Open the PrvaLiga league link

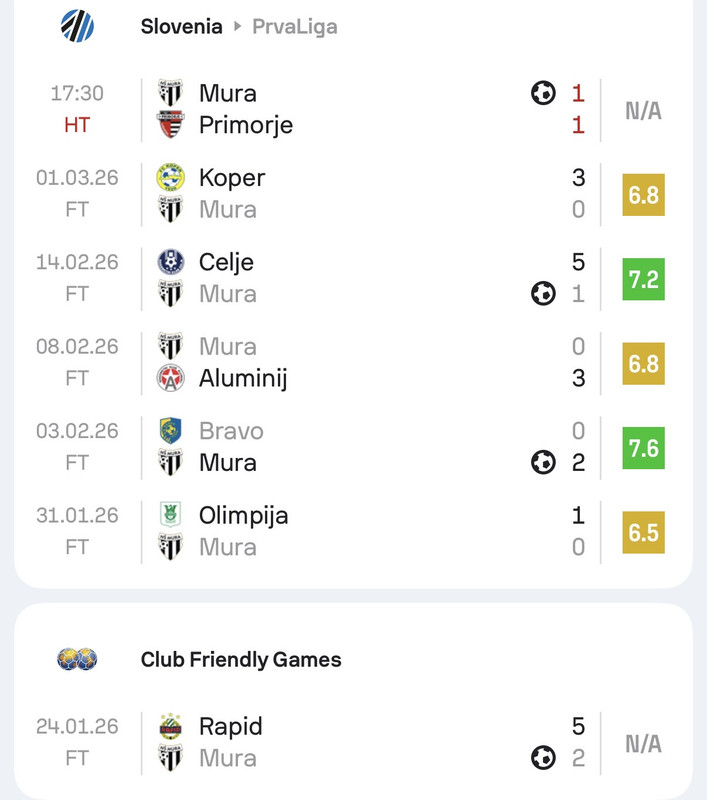(x=294, y=27)
